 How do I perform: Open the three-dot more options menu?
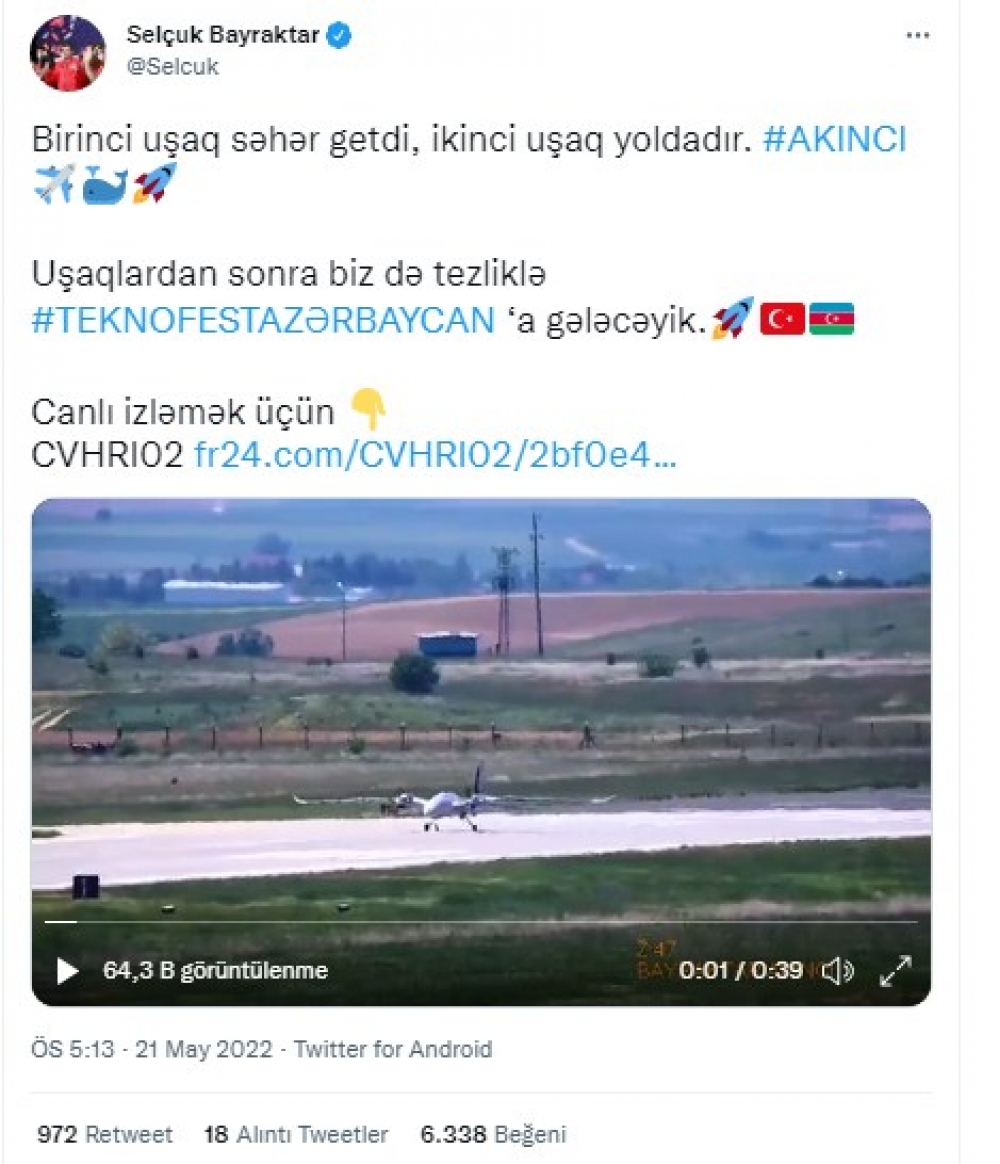(918, 35)
